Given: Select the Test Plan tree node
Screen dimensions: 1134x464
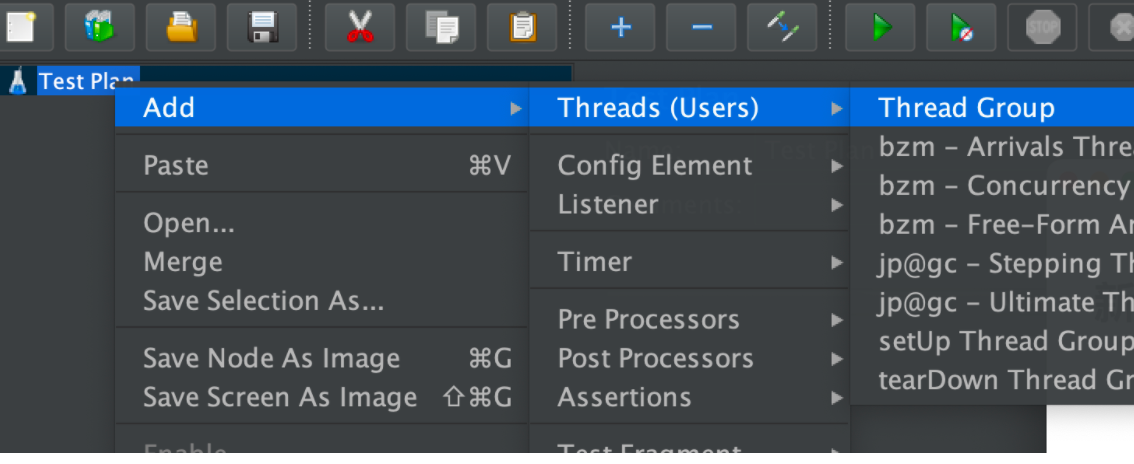Looking at the screenshot, I should pos(87,80).
